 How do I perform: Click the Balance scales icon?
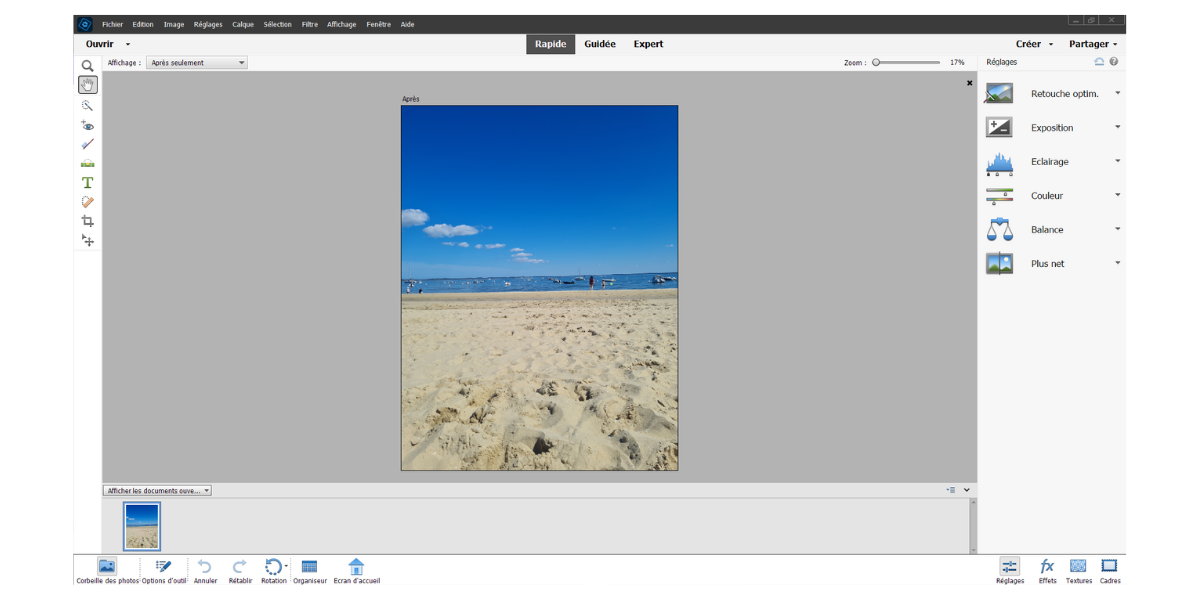(x=999, y=230)
